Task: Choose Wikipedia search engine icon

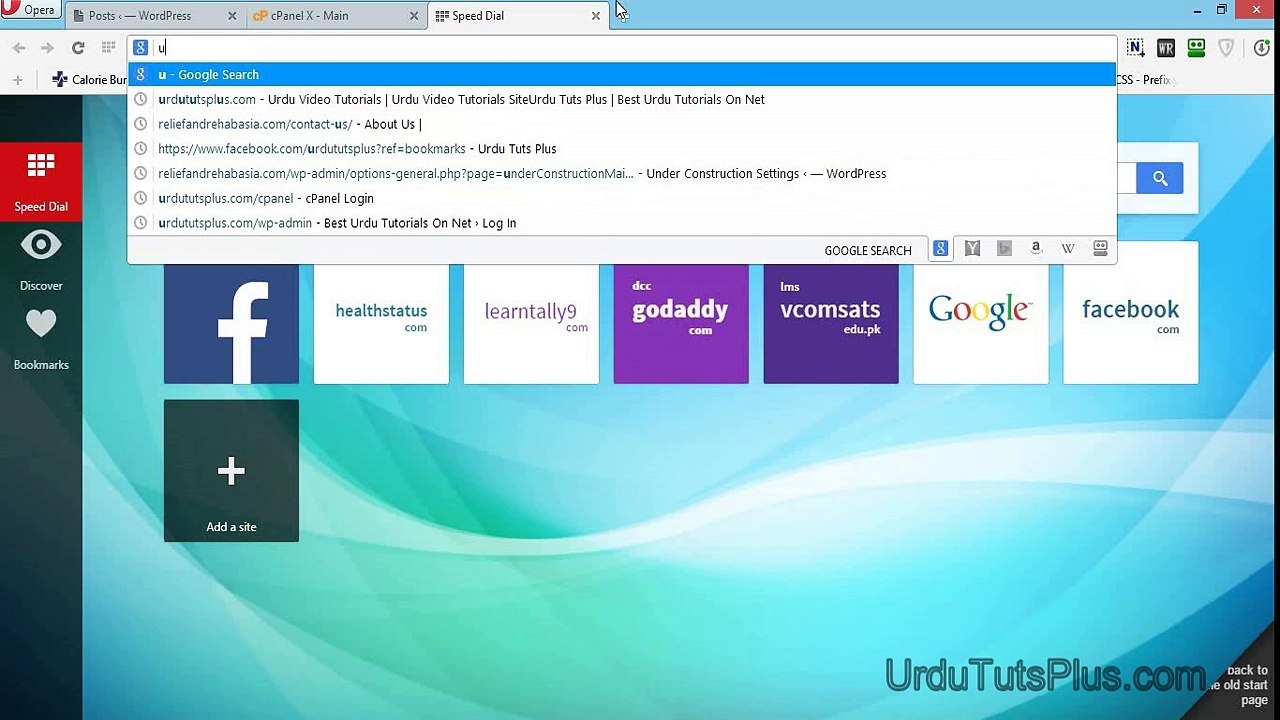Action: [x=1068, y=249]
